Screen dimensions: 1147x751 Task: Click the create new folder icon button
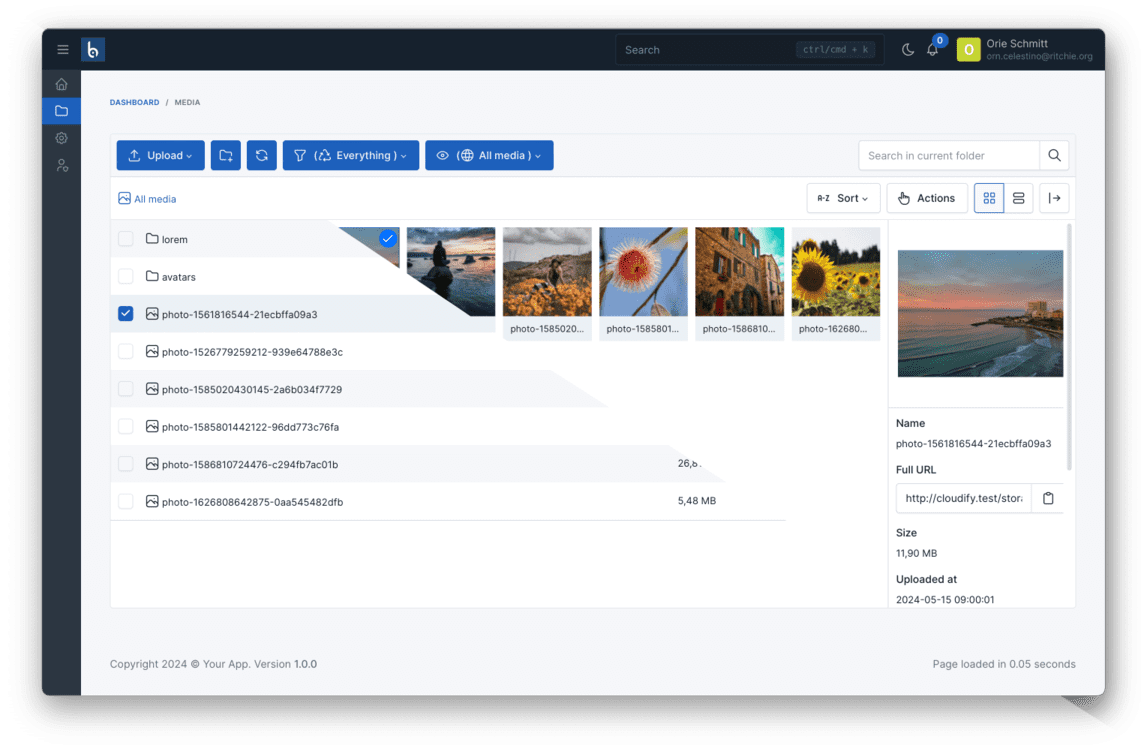(x=226, y=156)
